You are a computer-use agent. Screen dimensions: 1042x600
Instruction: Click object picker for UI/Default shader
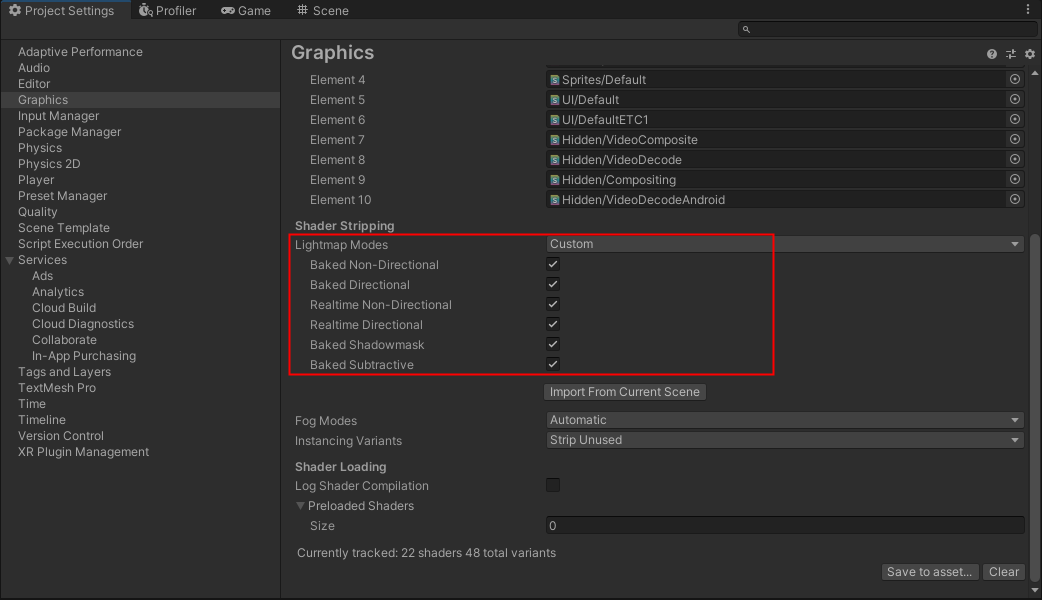[x=1015, y=100]
